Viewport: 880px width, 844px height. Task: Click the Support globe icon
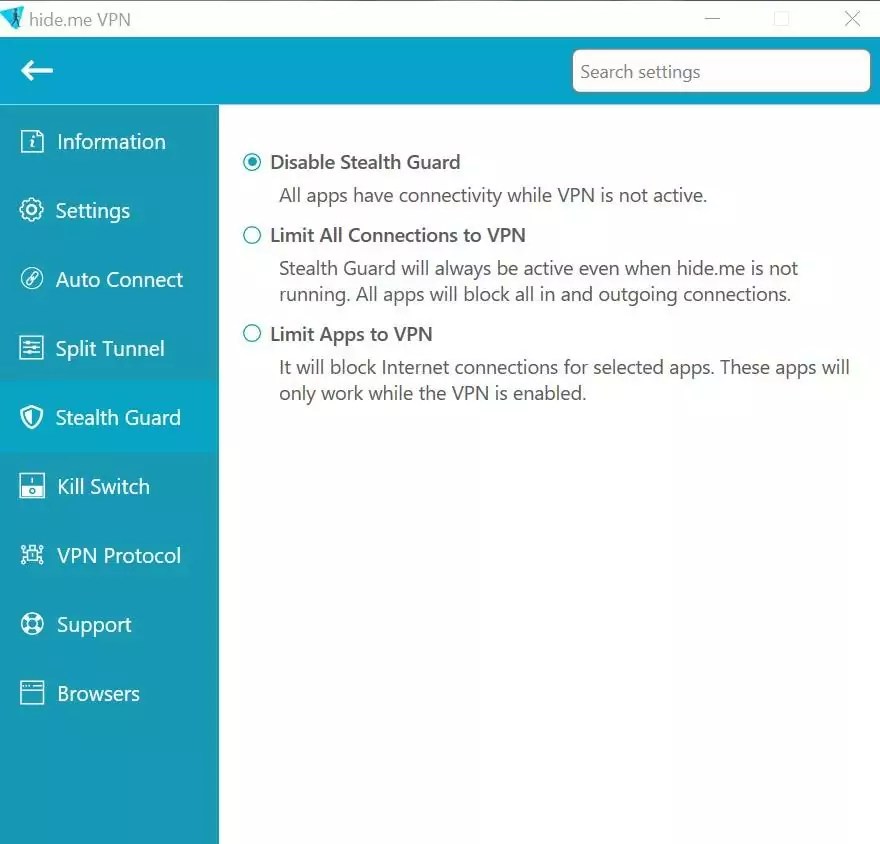31,624
